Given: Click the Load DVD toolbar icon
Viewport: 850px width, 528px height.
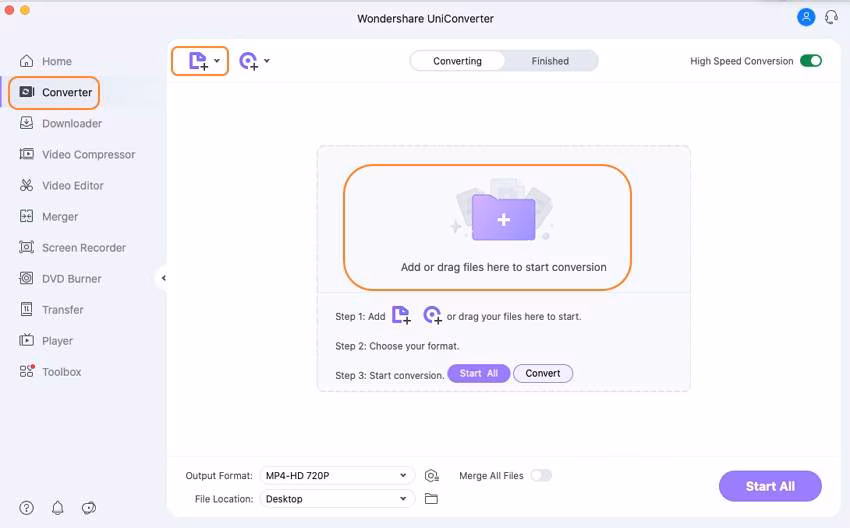Looking at the screenshot, I should click(249, 61).
